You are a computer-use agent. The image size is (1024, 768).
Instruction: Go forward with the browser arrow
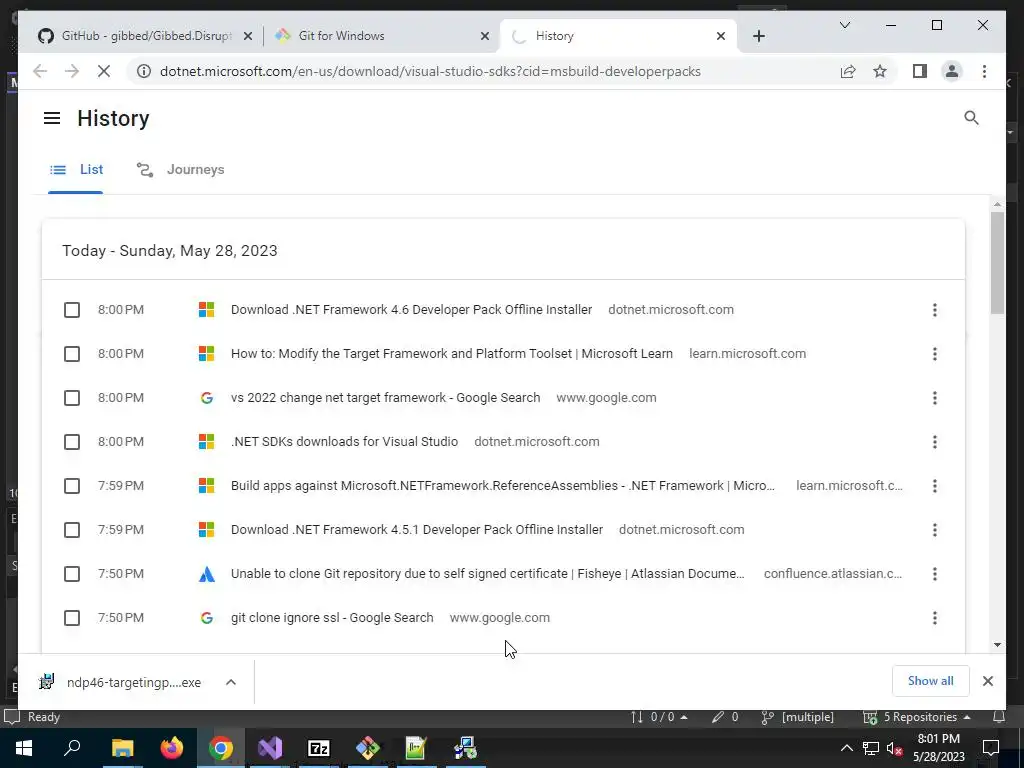(72, 71)
